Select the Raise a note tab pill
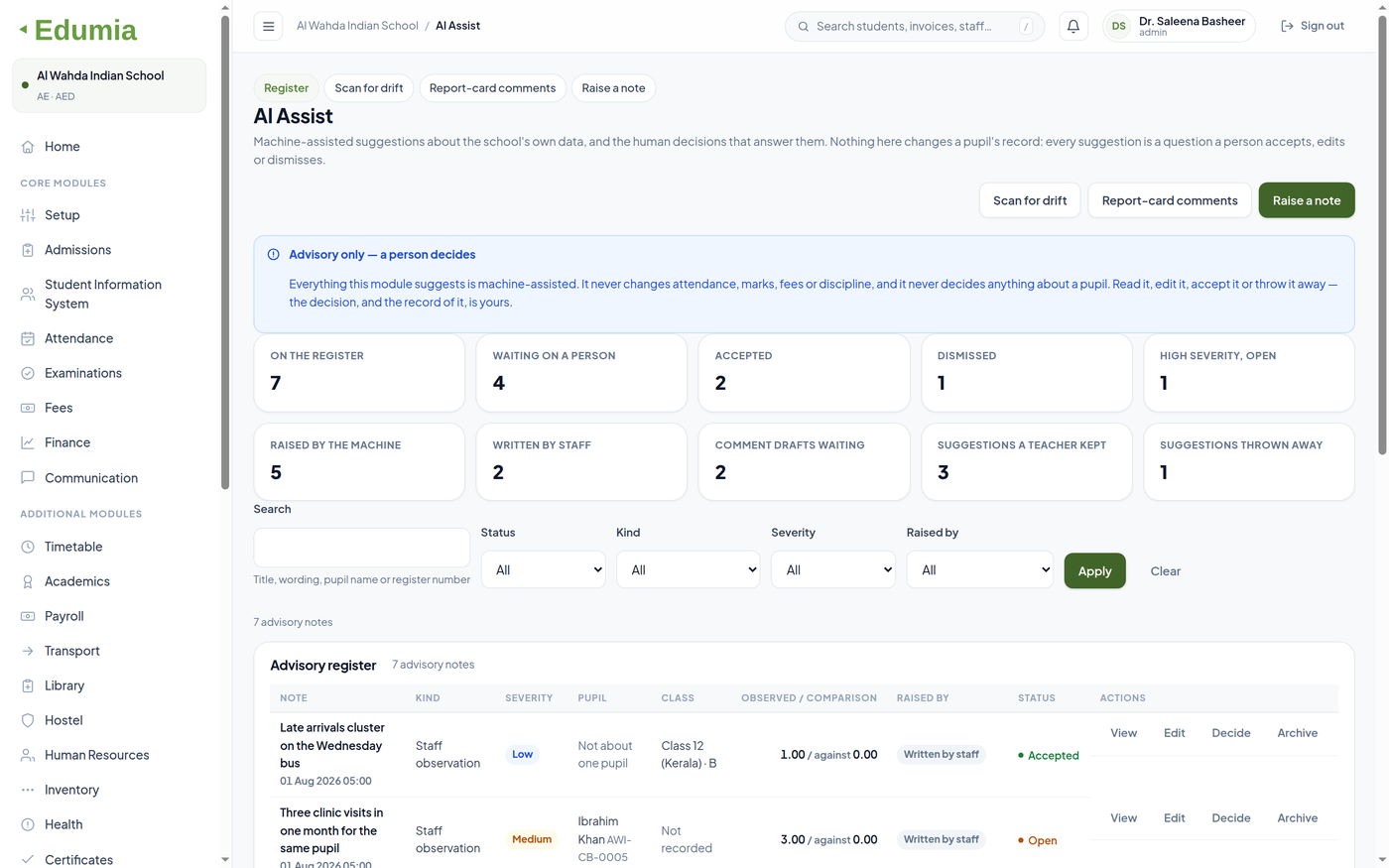 [613, 88]
